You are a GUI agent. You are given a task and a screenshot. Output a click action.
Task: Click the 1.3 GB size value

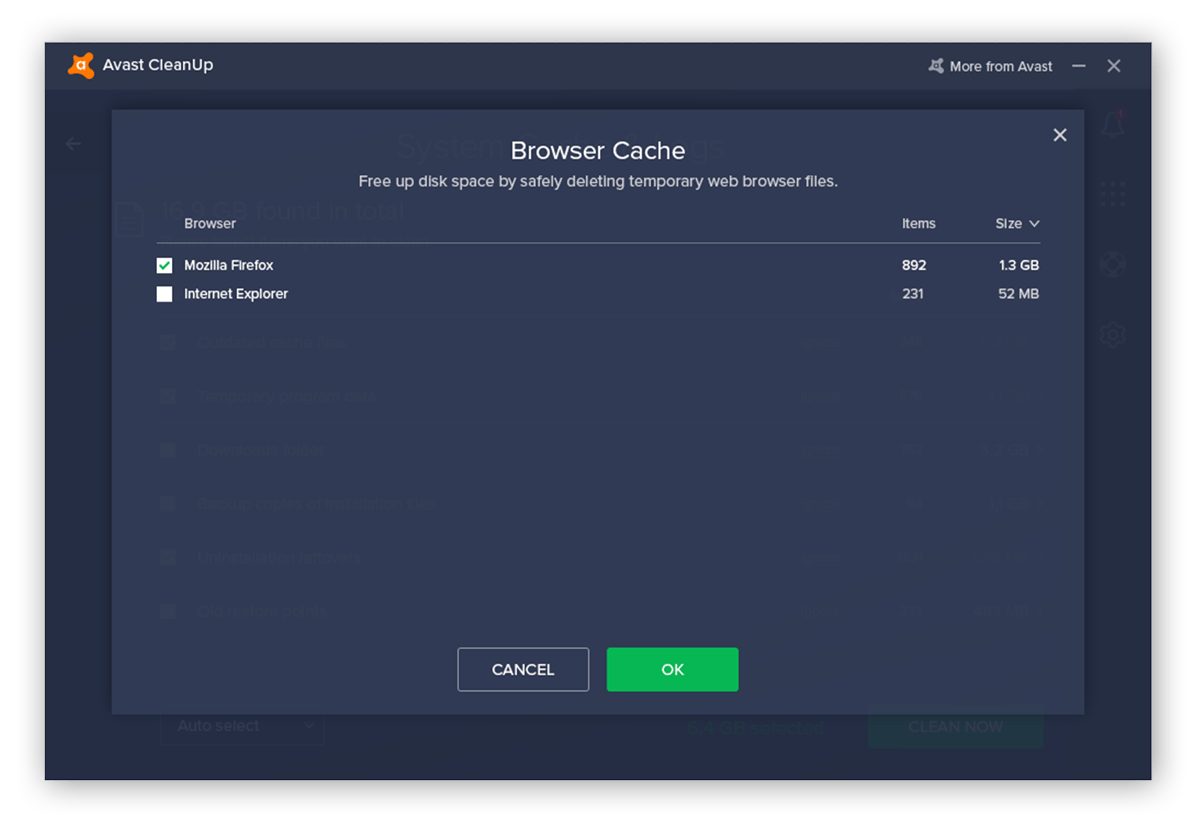tap(1019, 266)
